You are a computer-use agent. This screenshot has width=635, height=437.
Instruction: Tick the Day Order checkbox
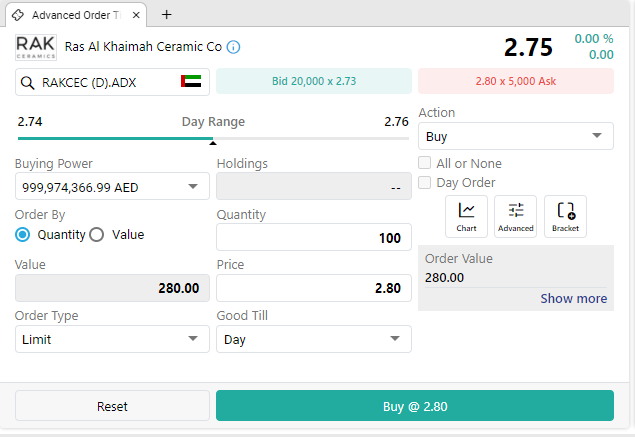(x=424, y=182)
